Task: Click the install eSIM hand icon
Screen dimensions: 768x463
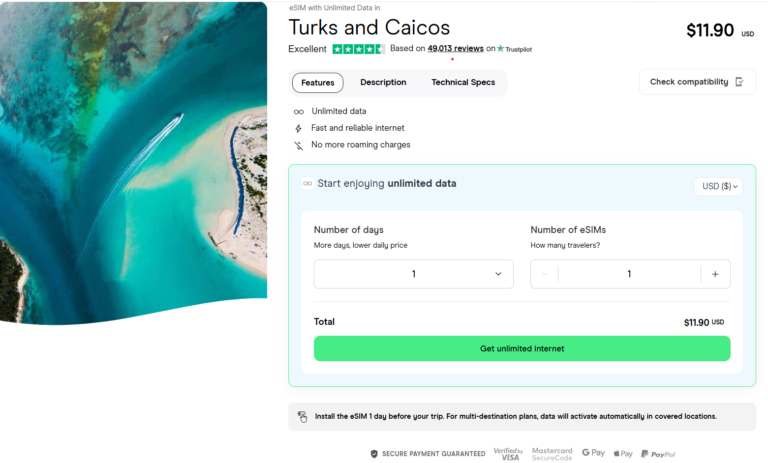Action: pyautogui.click(x=302, y=416)
